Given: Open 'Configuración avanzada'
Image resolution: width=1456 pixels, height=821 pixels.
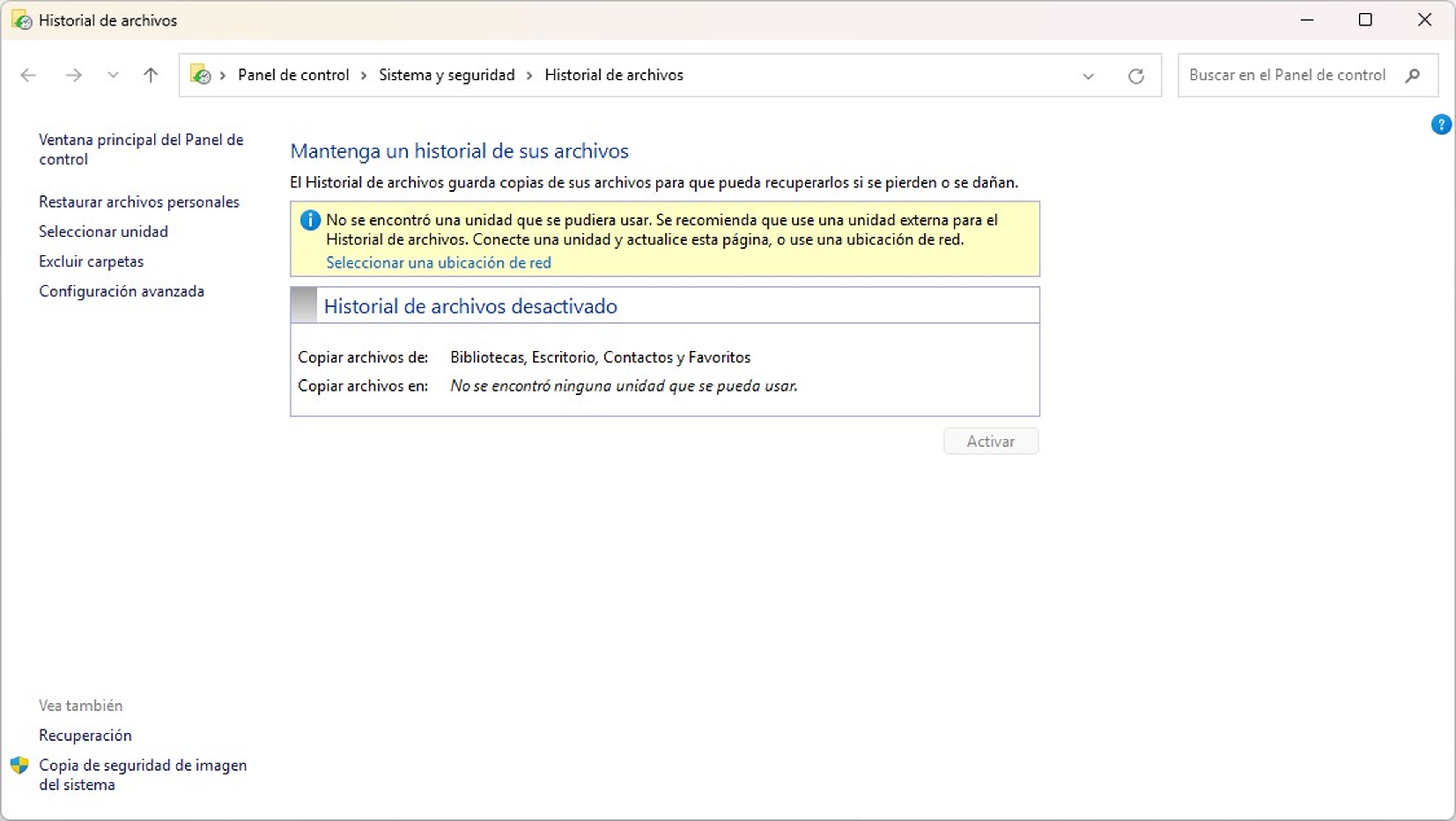Looking at the screenshot, I should tap(121, 291).
